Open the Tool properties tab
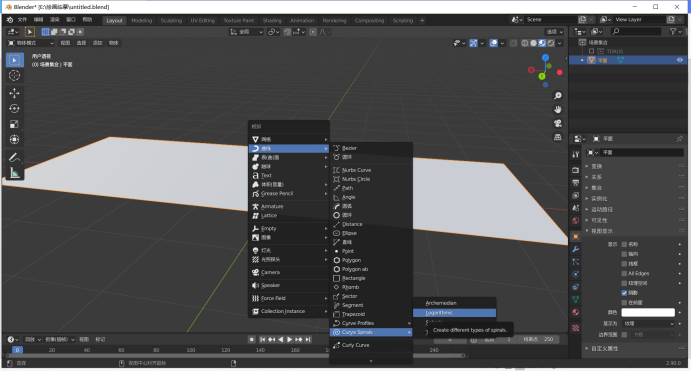This screenshot has width=692, height=371. [575, 154]
